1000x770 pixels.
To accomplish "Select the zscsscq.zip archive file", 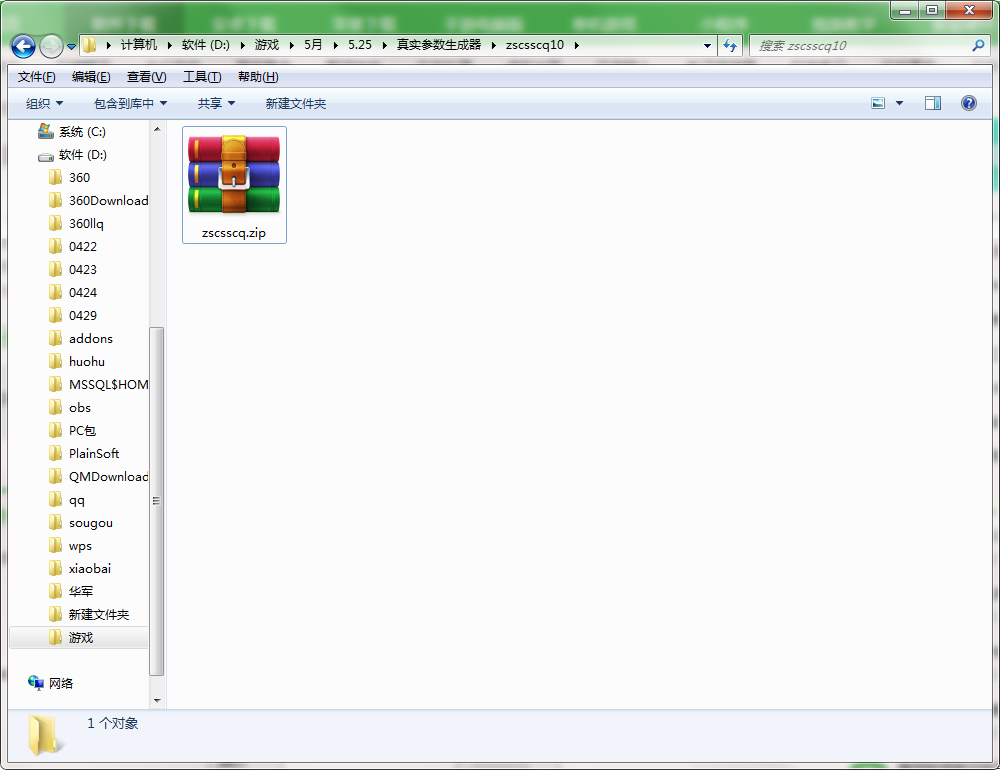I will pyautogui.click(x=234, y=185).
